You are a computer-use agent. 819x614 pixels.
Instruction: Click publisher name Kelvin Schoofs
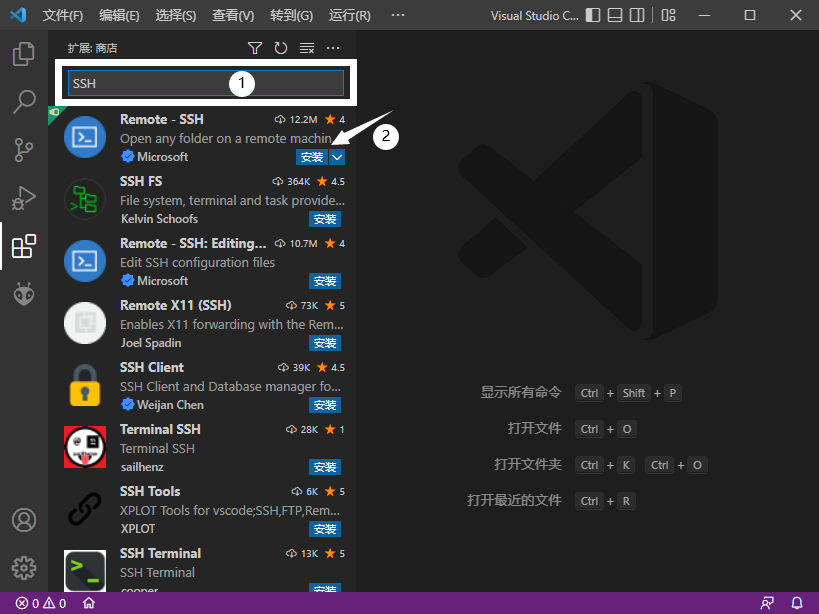159,219
